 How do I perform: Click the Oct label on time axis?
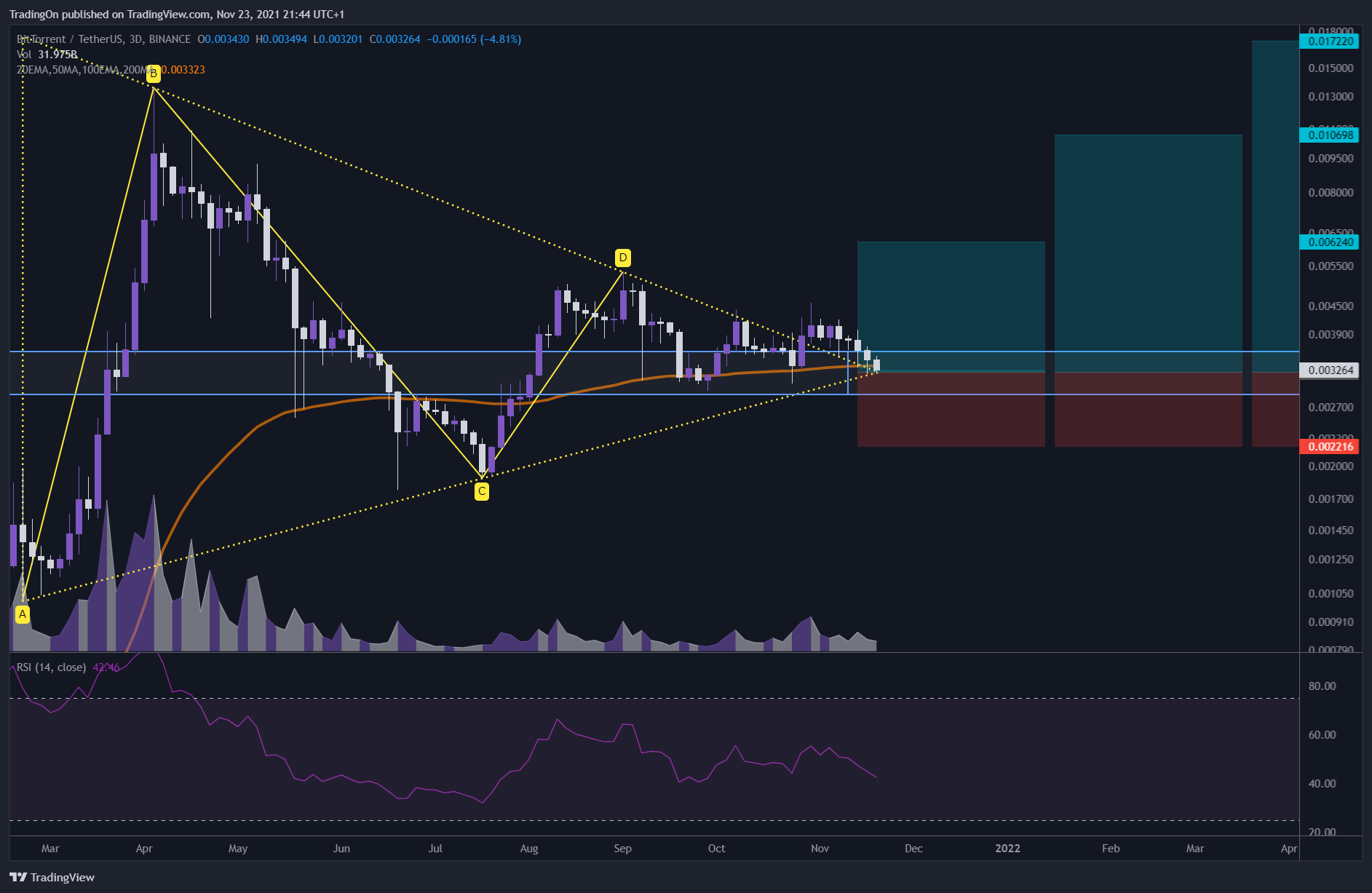pyautogui.click(x=716, y=848)
